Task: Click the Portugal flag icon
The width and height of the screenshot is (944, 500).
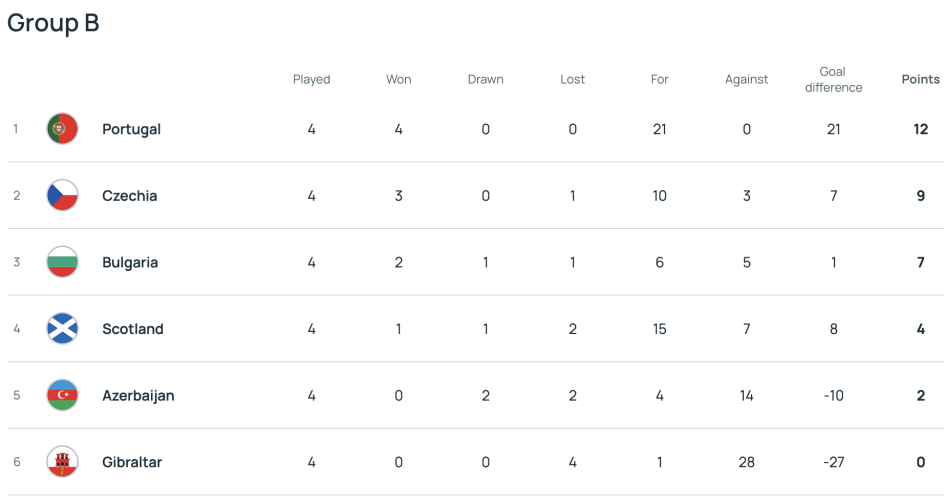Action: [x=62, y=129]
